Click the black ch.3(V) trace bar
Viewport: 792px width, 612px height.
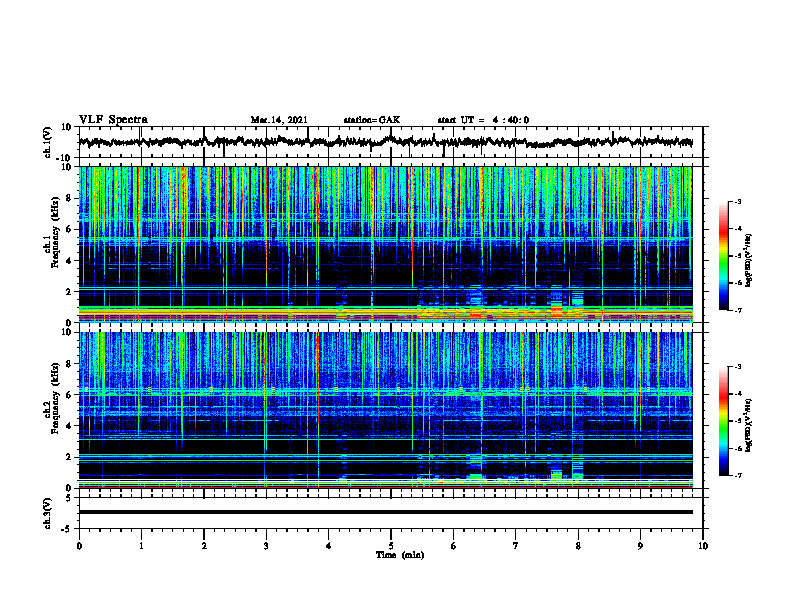point(385,512)
